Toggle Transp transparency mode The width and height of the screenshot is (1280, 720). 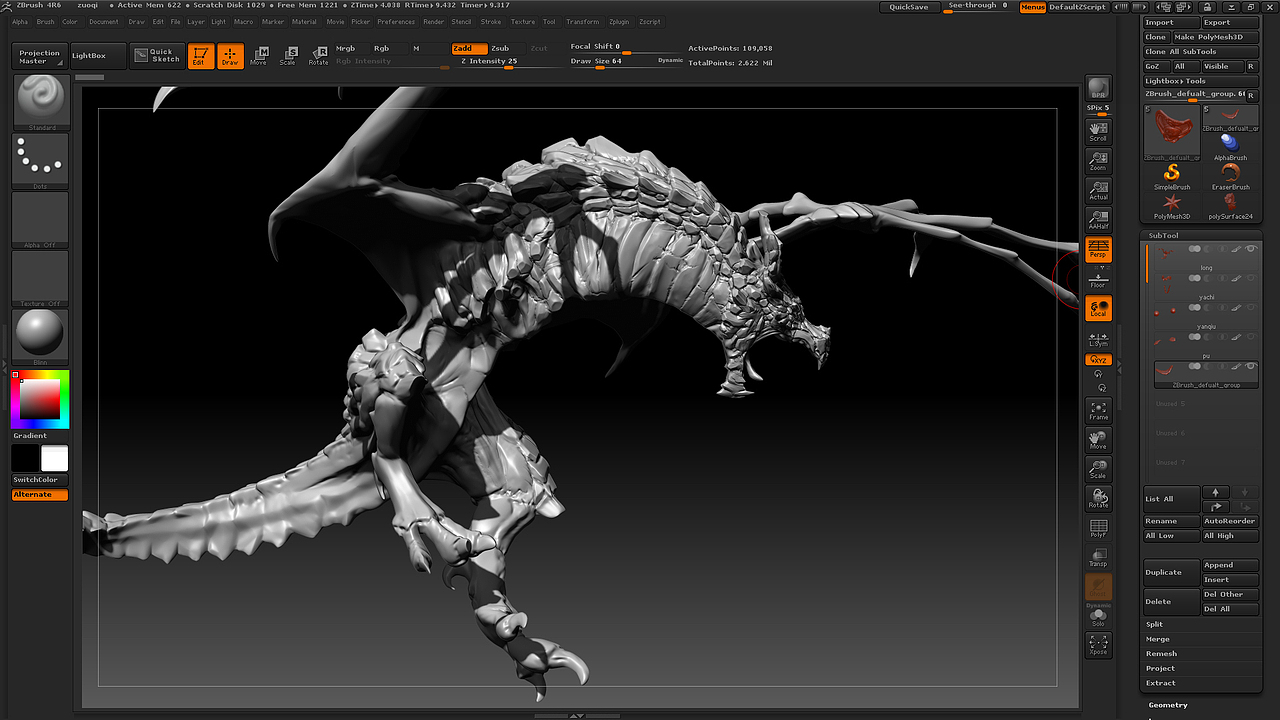pyautogui.click(x=1098, y=557)
